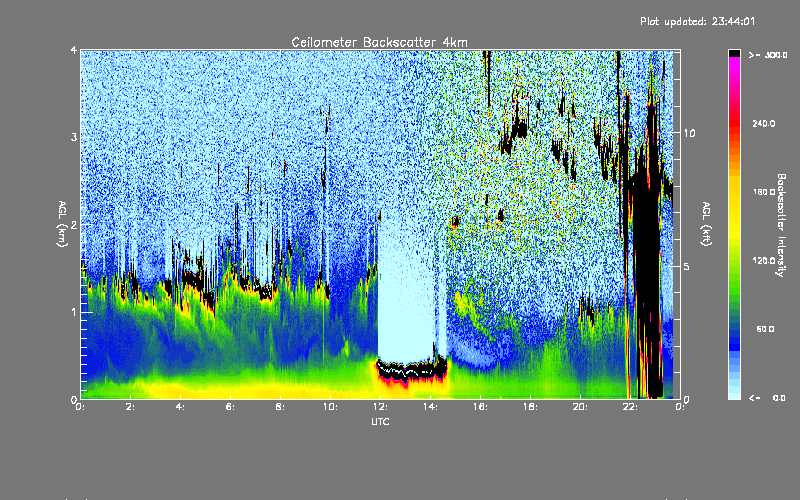This screenshot has width=800, height=500.
Task: Click the ">= 300.0" colorbar label
Action: [x=768, y=55]
